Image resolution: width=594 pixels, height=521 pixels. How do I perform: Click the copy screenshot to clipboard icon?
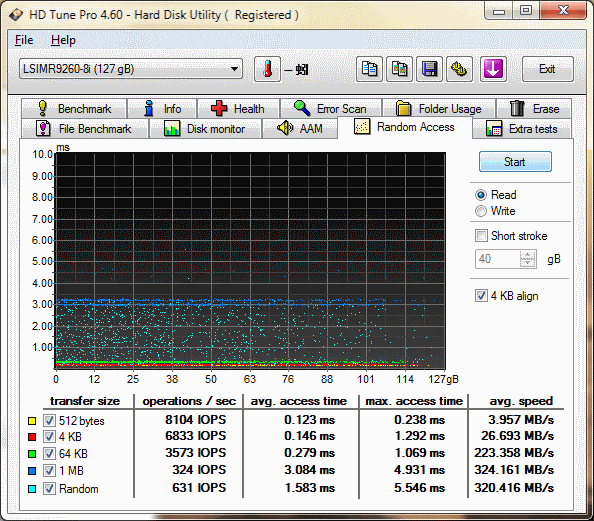[x=399, y=69]
